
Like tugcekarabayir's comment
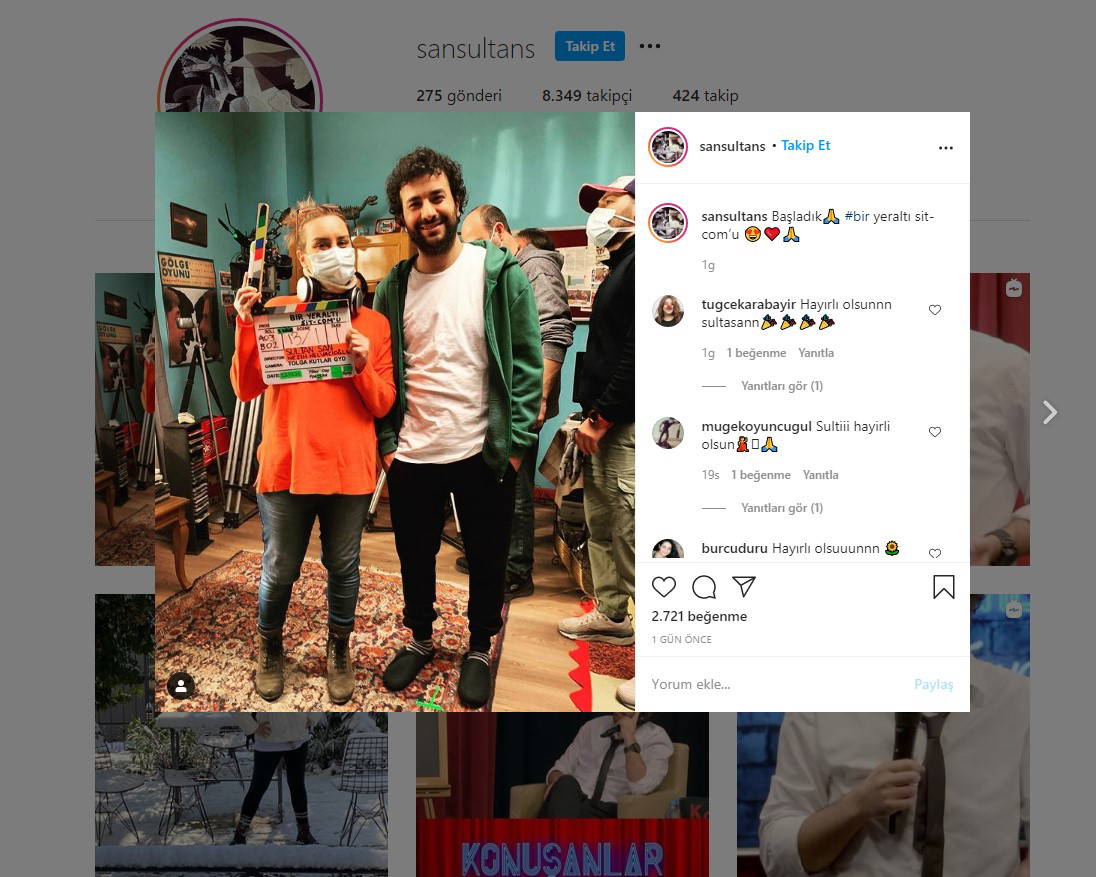935,310
